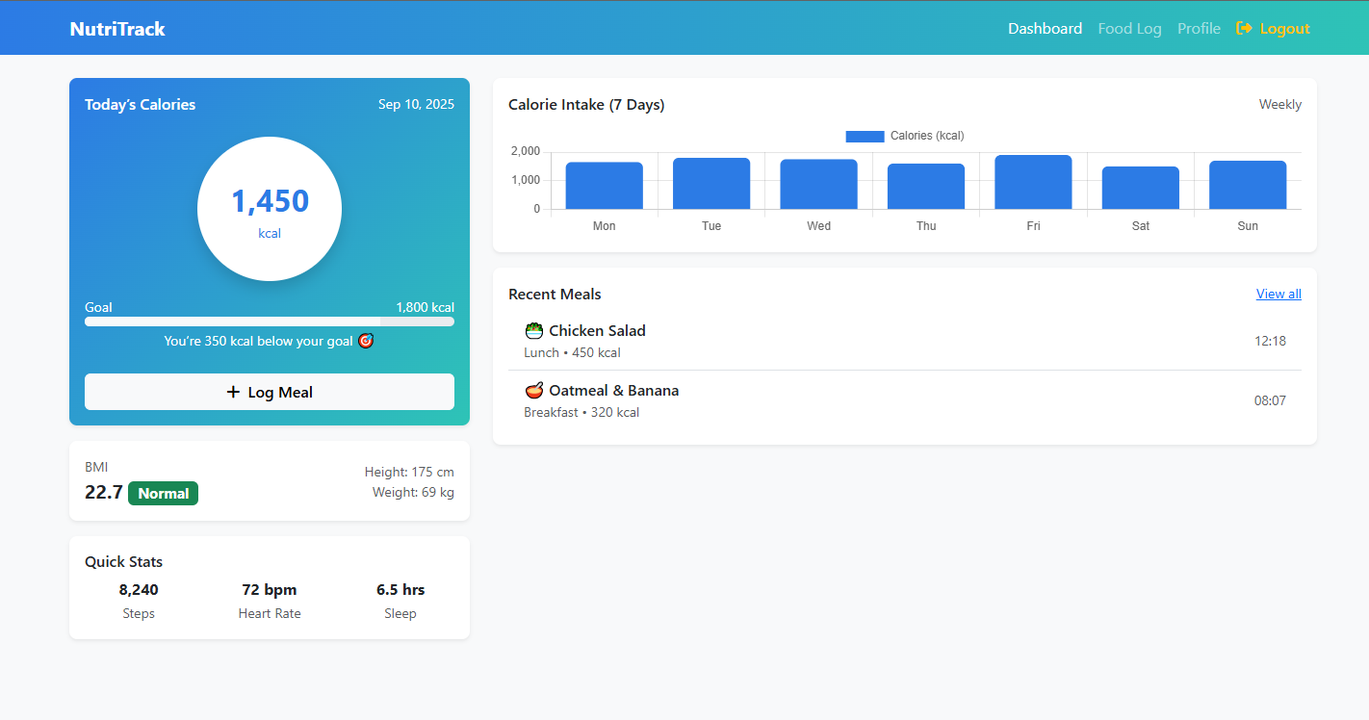
Task: Click the Height: 175 cm text
Action: point(409,472)
